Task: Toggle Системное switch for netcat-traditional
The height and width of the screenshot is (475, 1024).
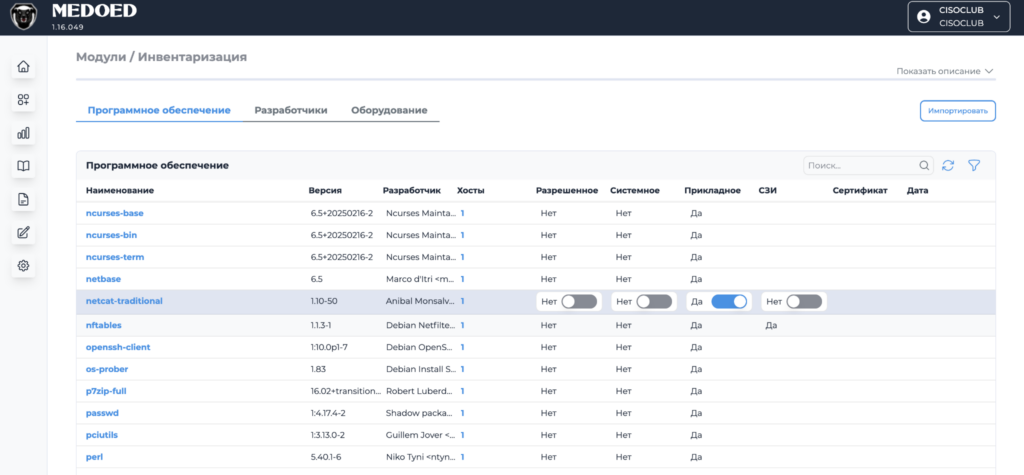Action: (x=654, y=301)
